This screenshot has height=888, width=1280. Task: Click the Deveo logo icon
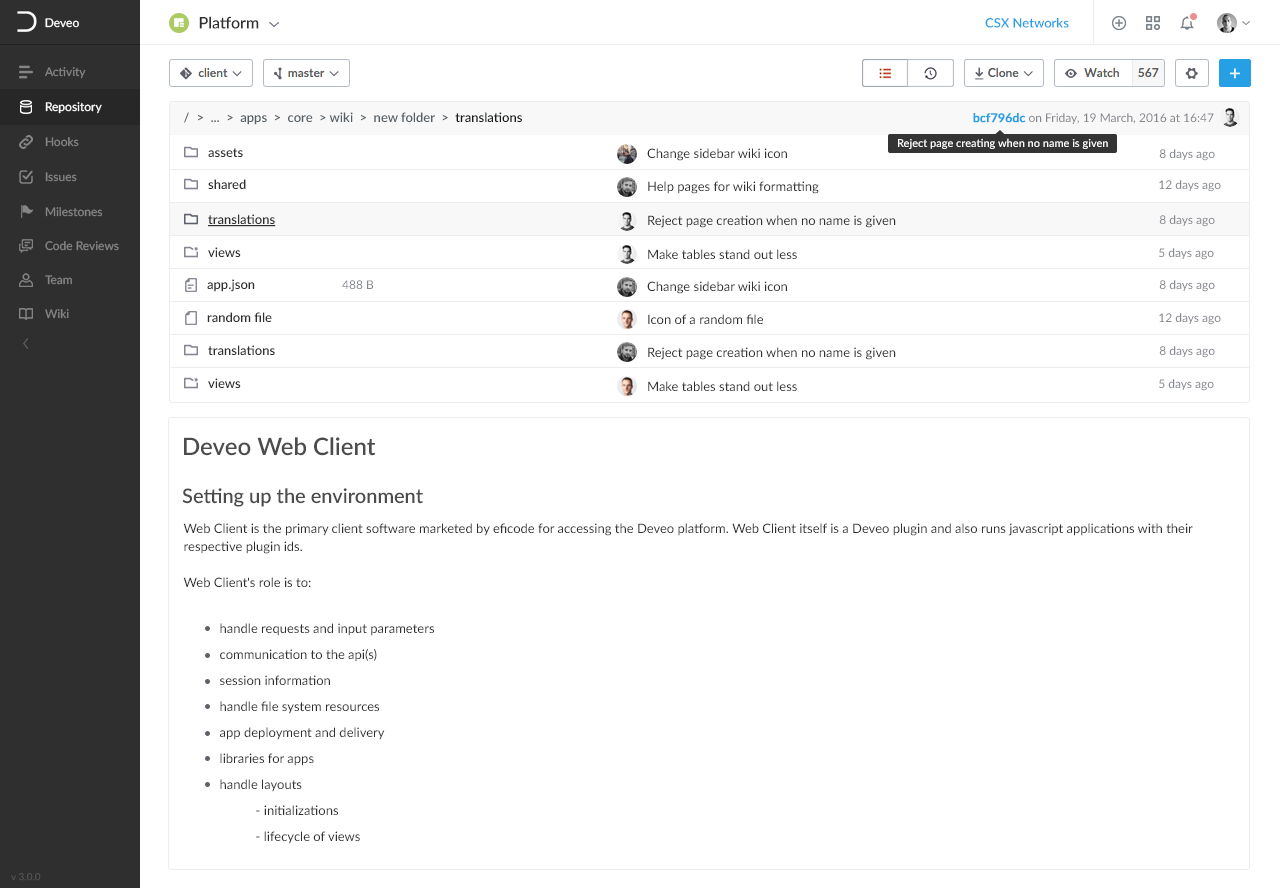click(x=27, y=22)
